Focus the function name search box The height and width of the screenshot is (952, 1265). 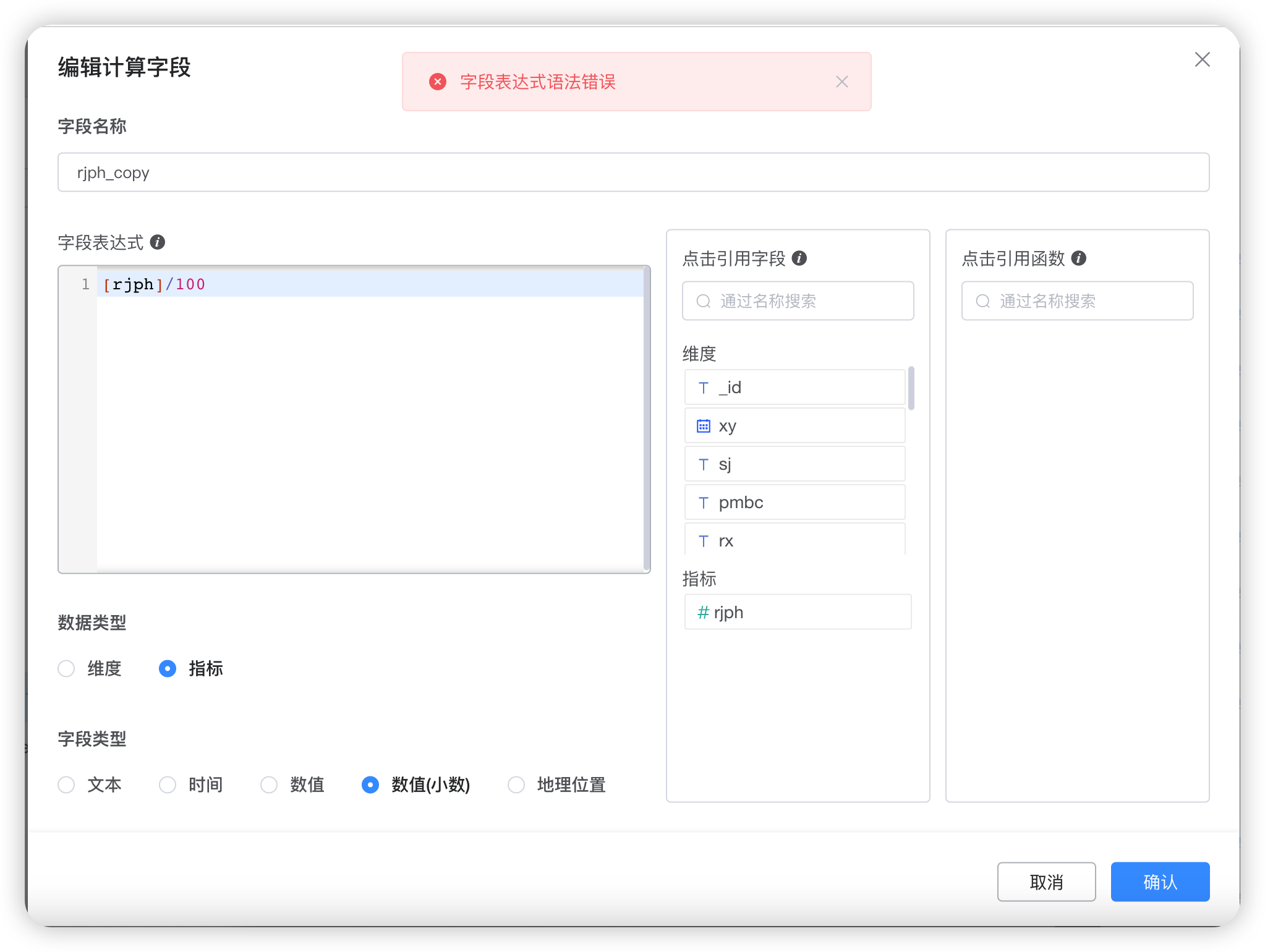click(1077, 301)
